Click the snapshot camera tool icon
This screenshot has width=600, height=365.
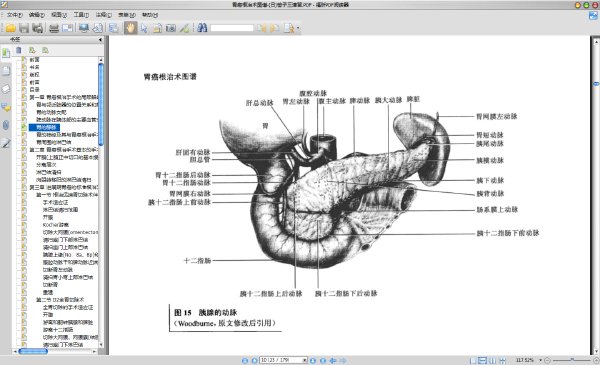coord(171,28)
